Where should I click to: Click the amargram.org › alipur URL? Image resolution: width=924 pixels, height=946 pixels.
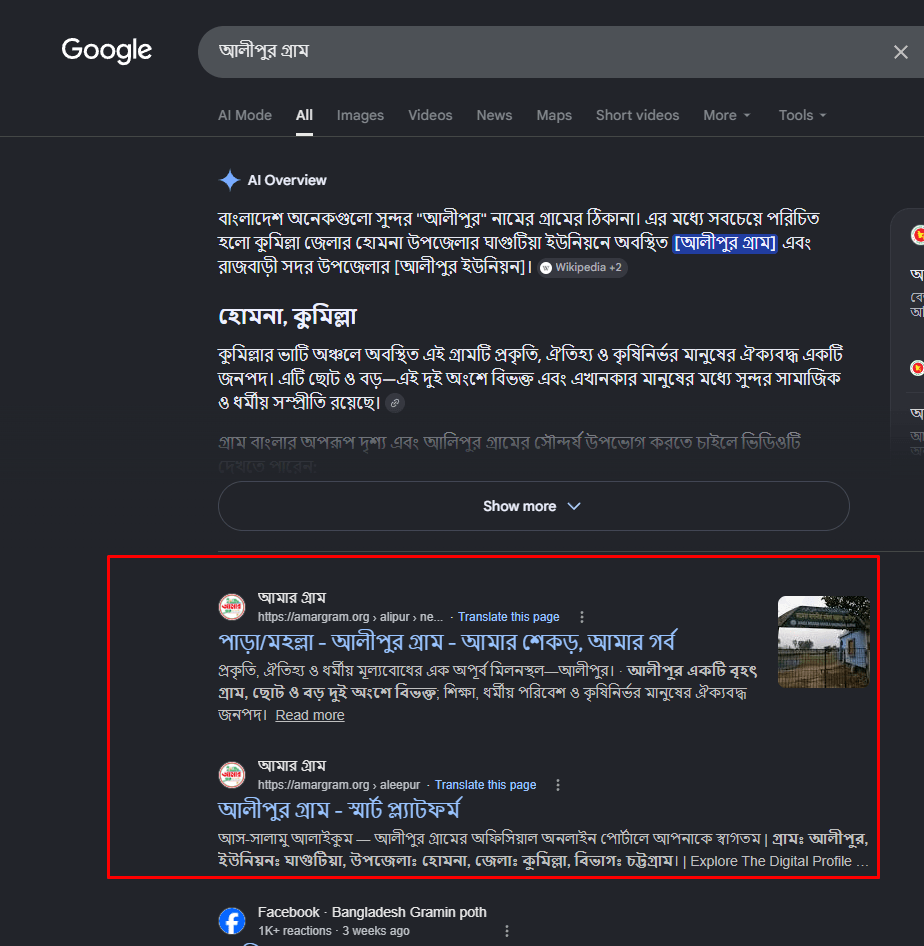point(350,617)
